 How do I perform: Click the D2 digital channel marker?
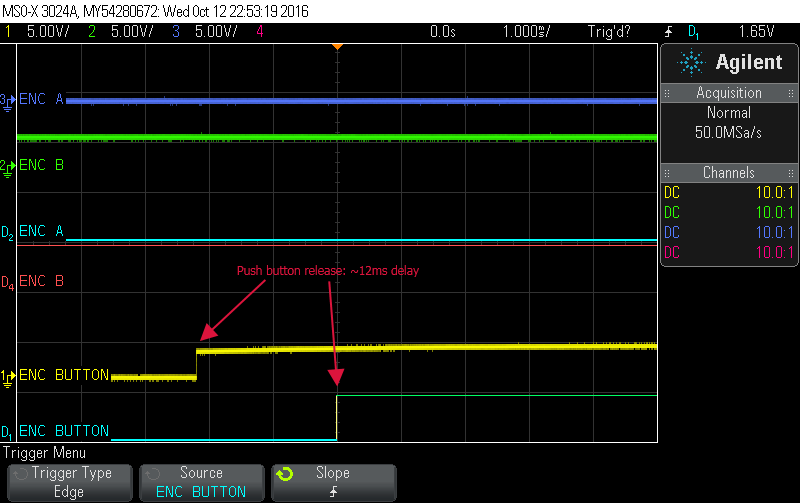coord(7,233)
